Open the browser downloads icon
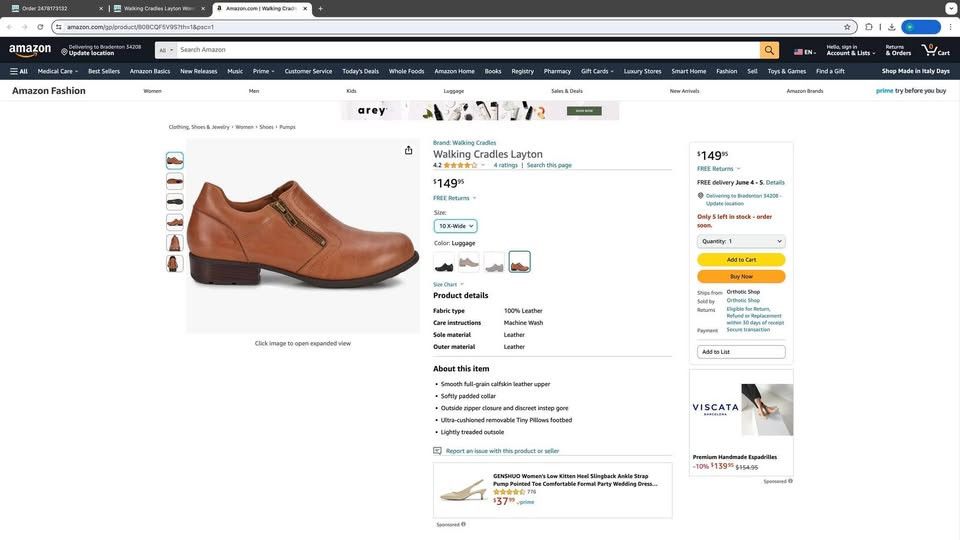 [x=891, y=27]
